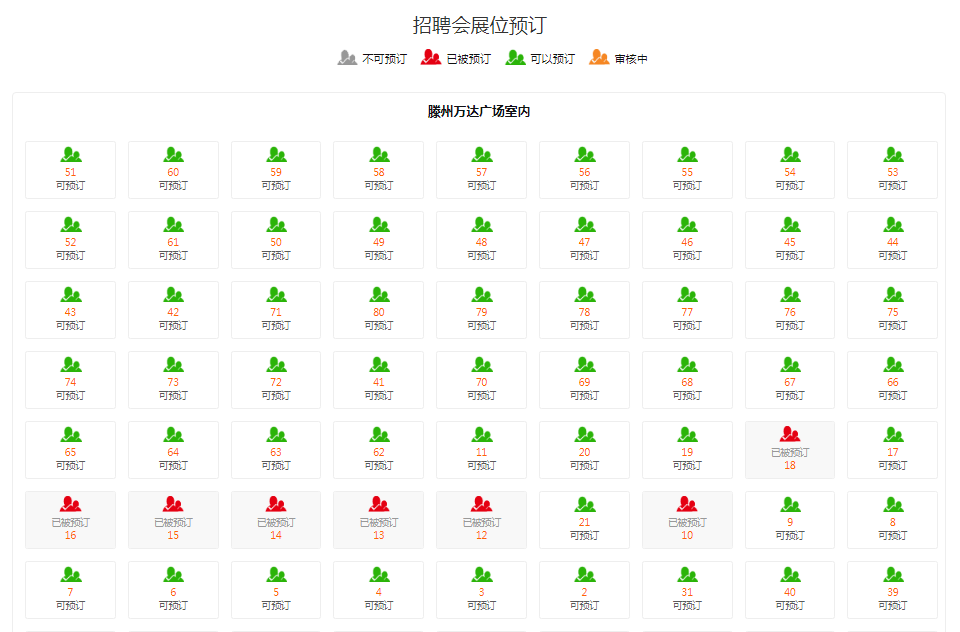The image size is (960, 632).
Task: Pick booth number 17
Action: 893,450
